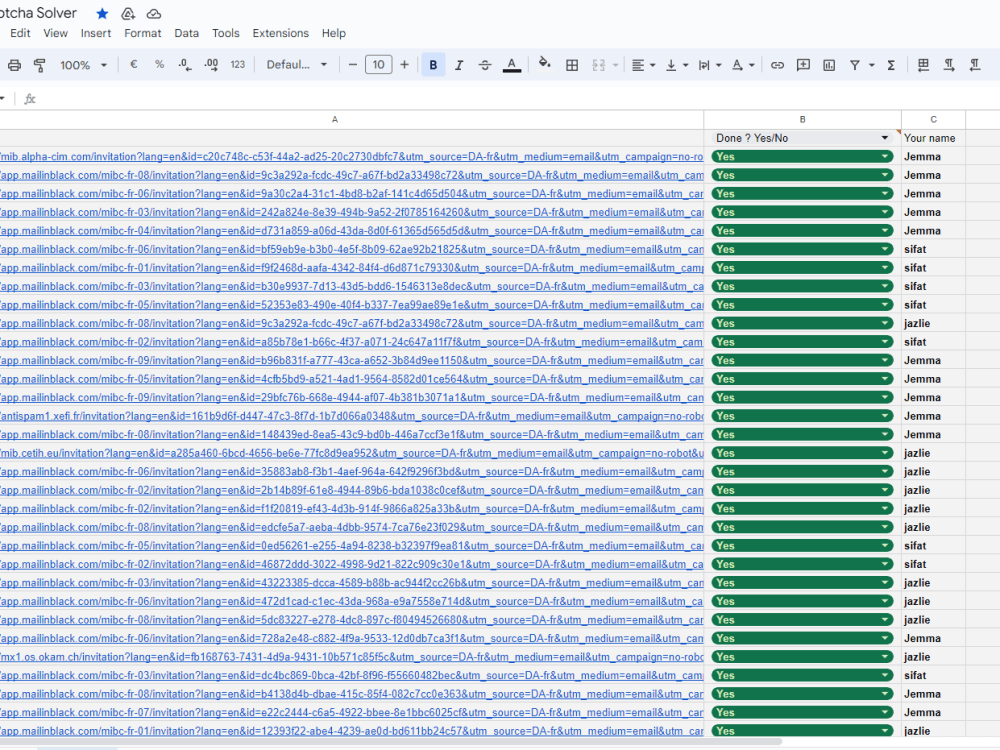Select column B header
1000x750 pixels.
pos(802,119)
